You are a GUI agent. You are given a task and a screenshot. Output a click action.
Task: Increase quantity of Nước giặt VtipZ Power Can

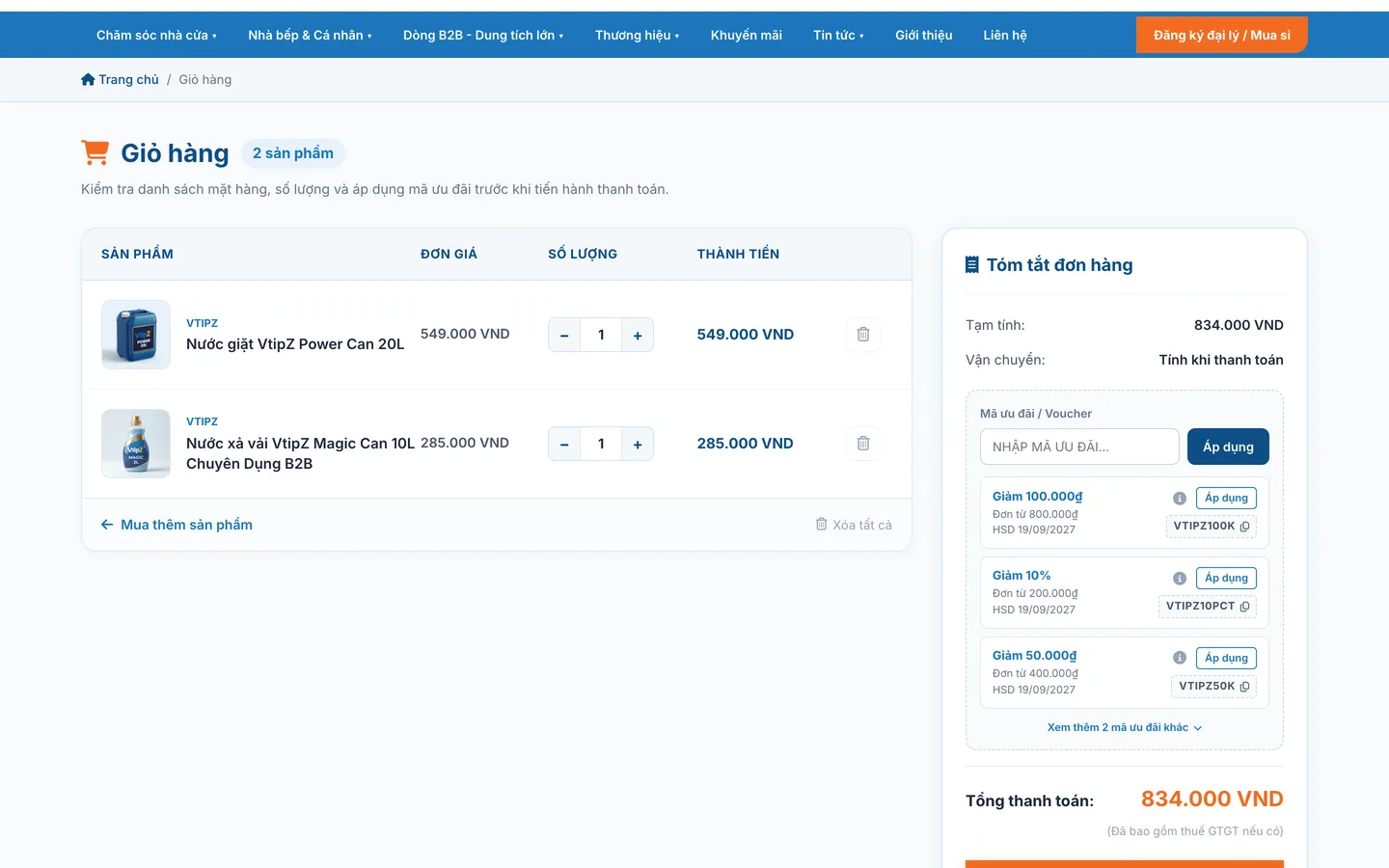[638, 335]
